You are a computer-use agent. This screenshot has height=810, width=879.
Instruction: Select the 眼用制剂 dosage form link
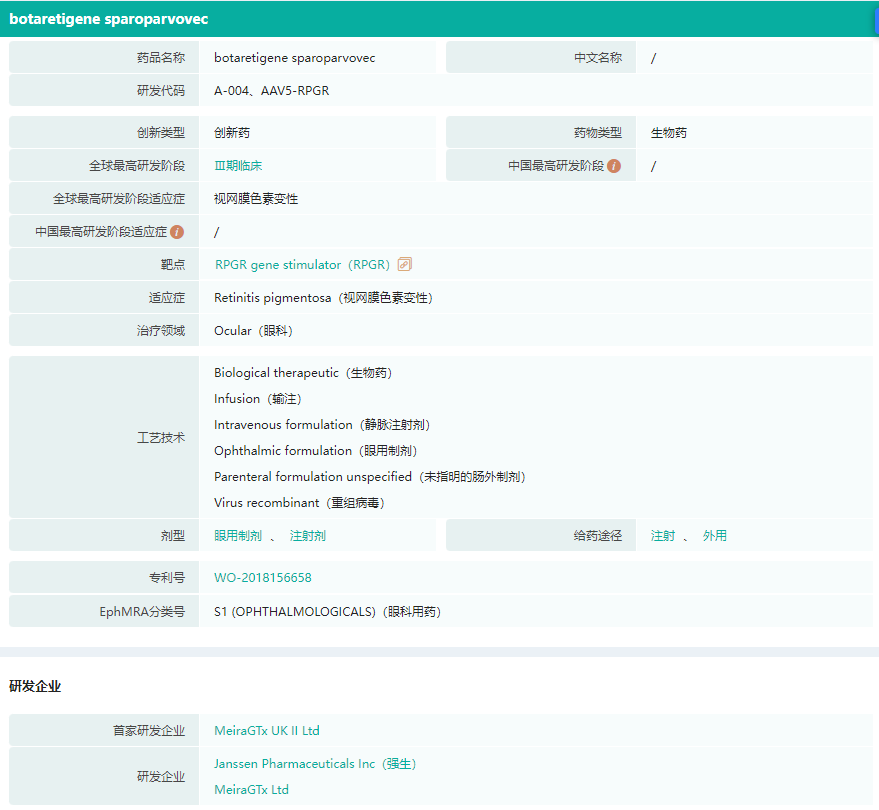[238, 536]
